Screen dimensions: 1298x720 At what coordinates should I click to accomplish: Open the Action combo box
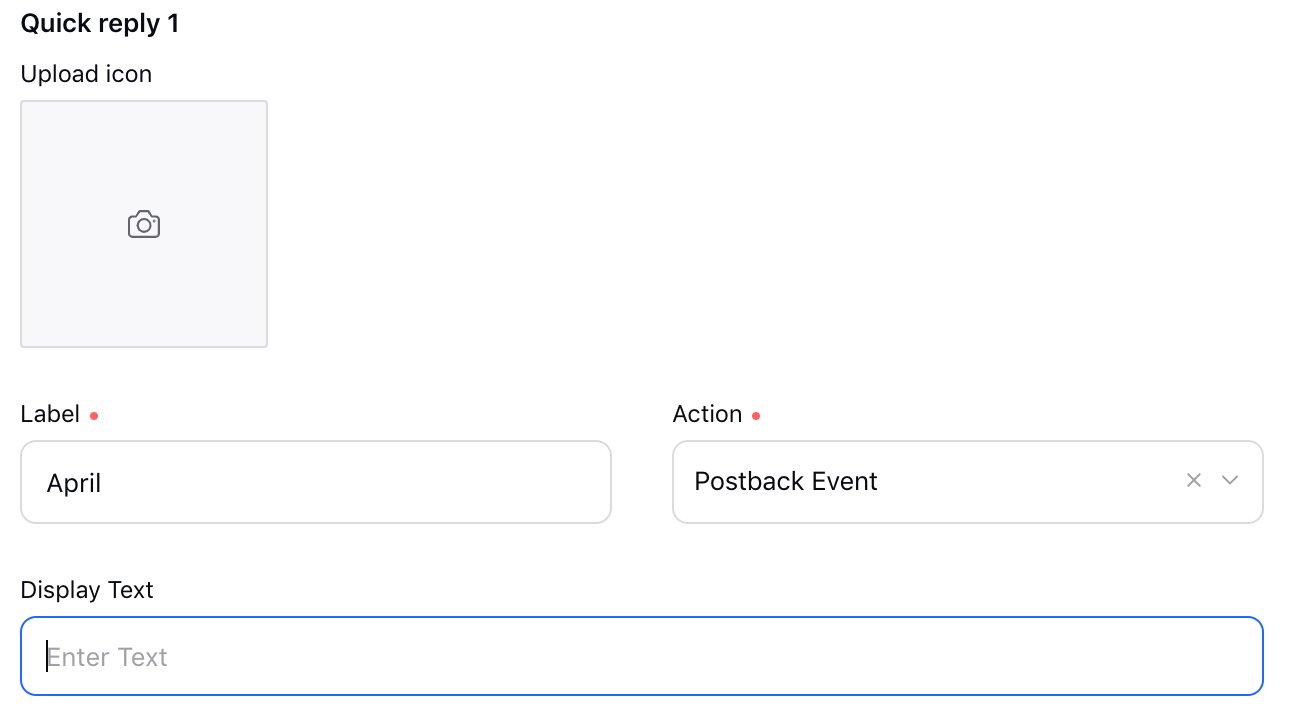point(968,482)
